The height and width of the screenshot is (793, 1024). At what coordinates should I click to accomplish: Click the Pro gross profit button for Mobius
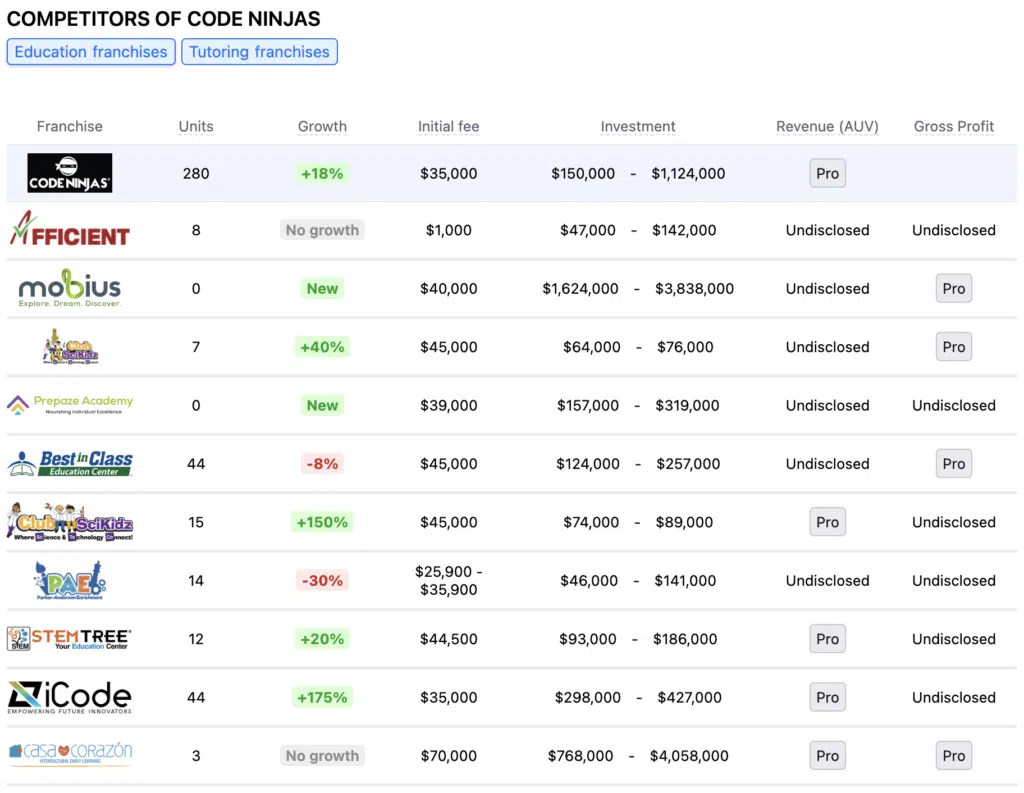coord(953,288)
